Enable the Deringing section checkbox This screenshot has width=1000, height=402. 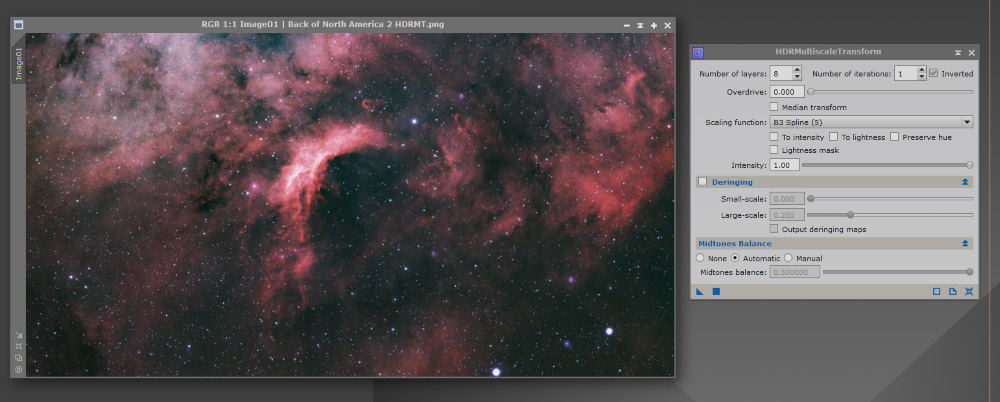click(703, 182)
